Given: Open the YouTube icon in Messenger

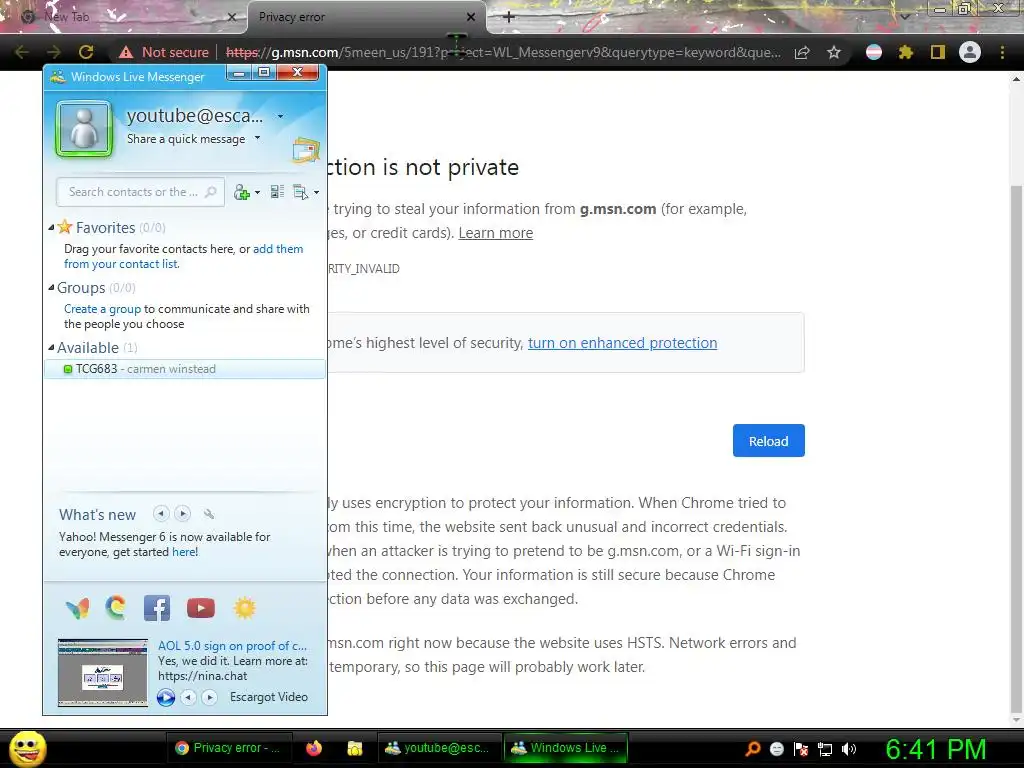Looking at the screenshot, I should click(x=200, y=608).
